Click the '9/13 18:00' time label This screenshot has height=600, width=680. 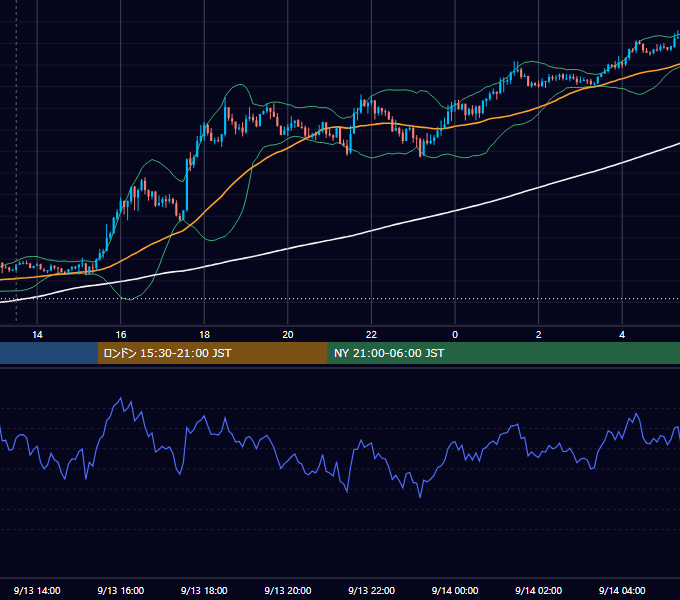tap(204, 590)
